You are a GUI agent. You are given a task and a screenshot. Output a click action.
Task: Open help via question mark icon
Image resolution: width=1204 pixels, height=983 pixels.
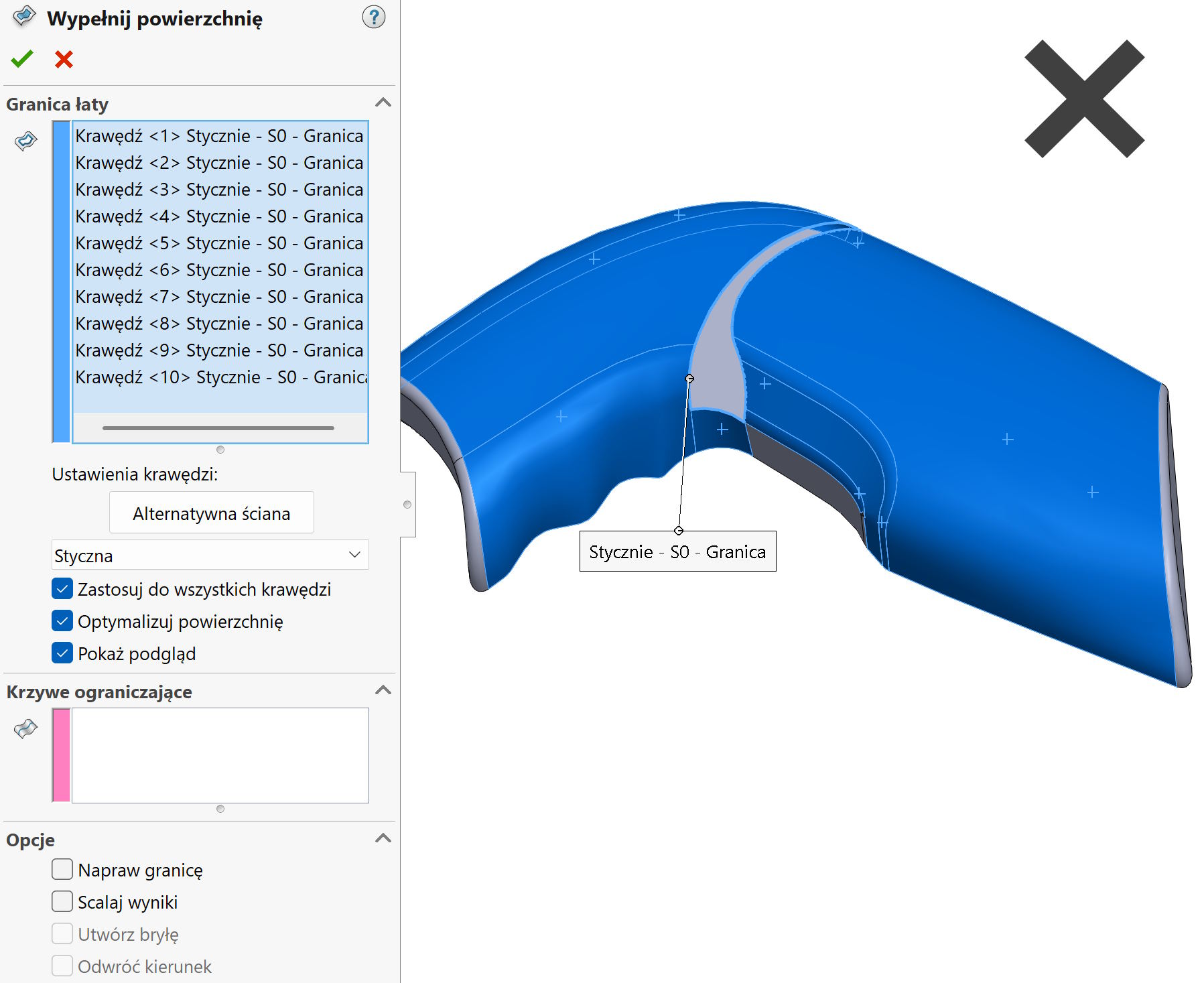(x=373, y=17)
